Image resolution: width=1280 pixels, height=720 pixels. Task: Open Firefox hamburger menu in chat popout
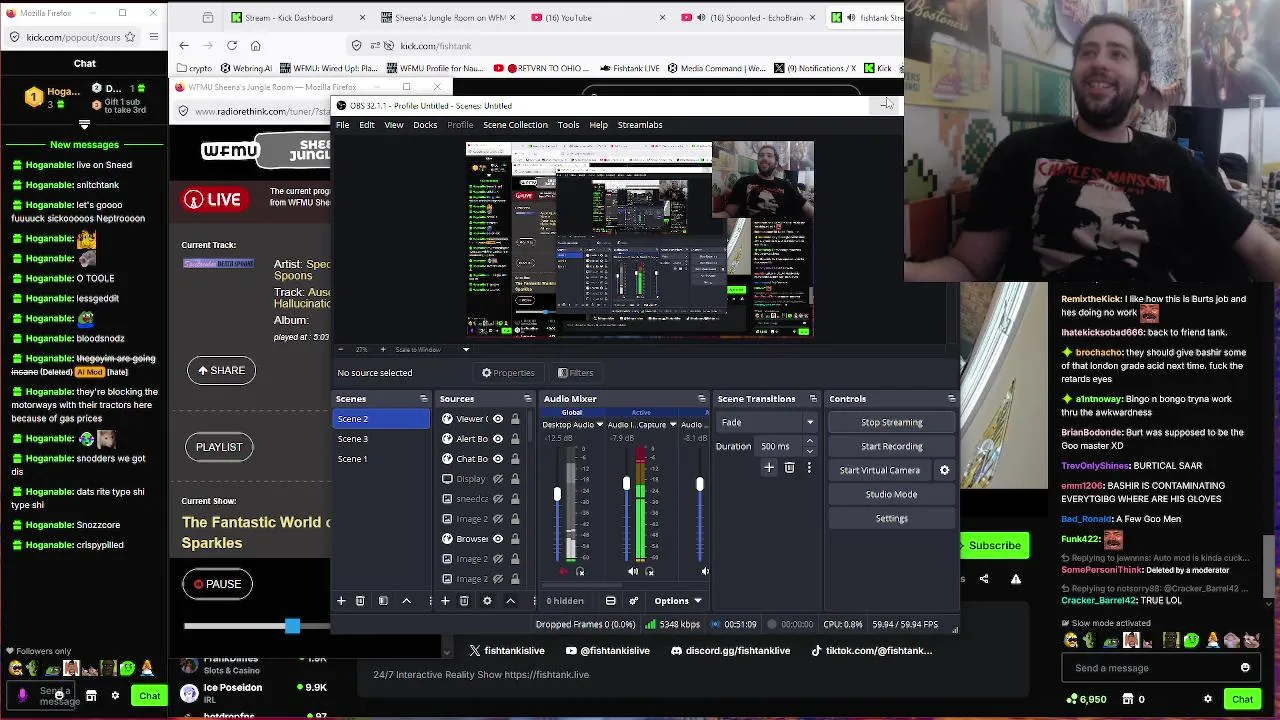tap(153, 37)
